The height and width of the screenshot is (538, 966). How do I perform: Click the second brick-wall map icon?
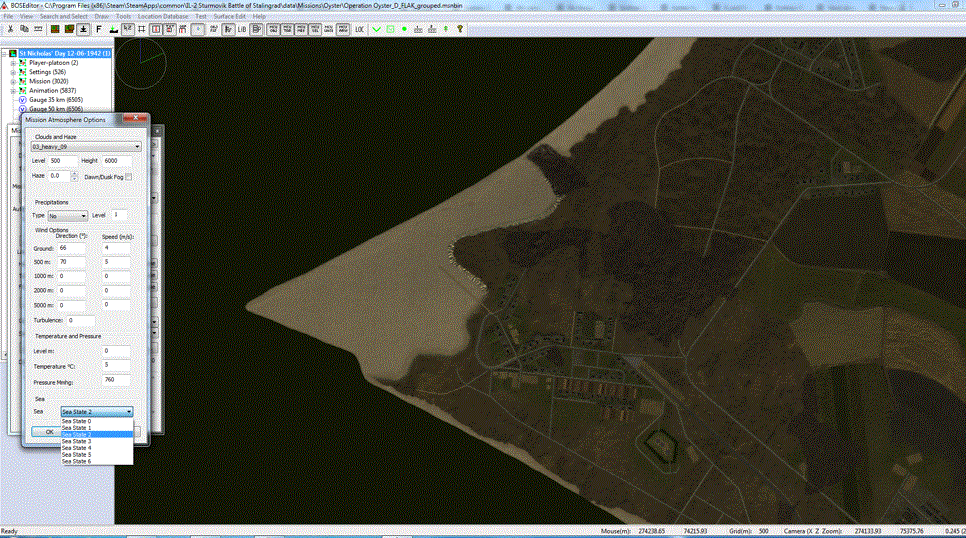pos(69,29)
